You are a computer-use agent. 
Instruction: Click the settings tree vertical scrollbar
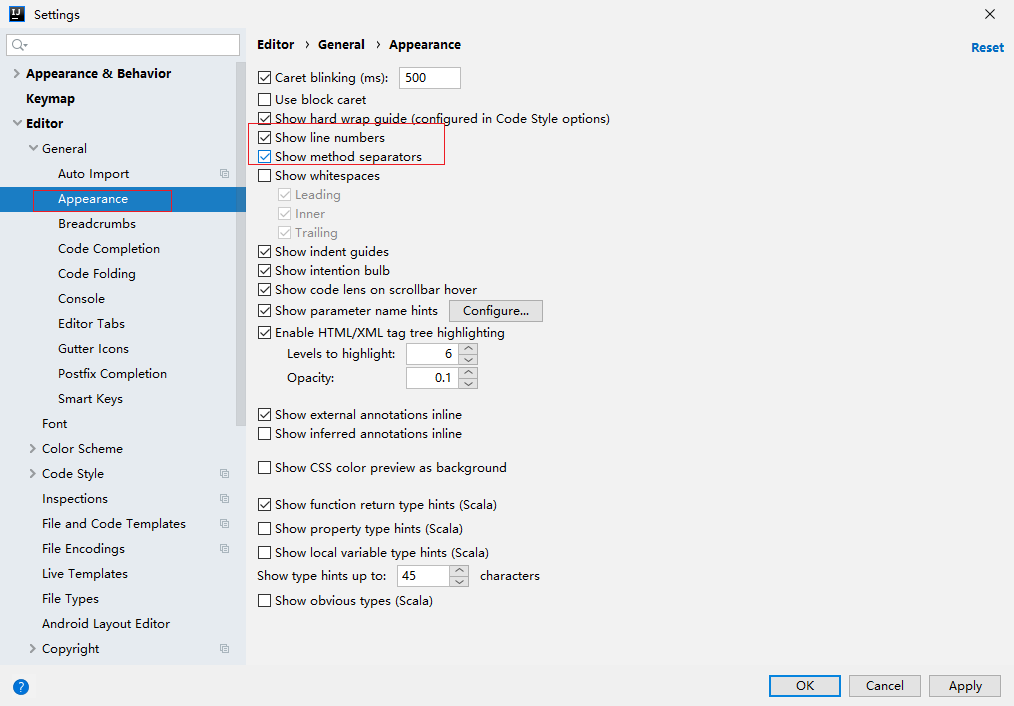[x=241, y=244]
